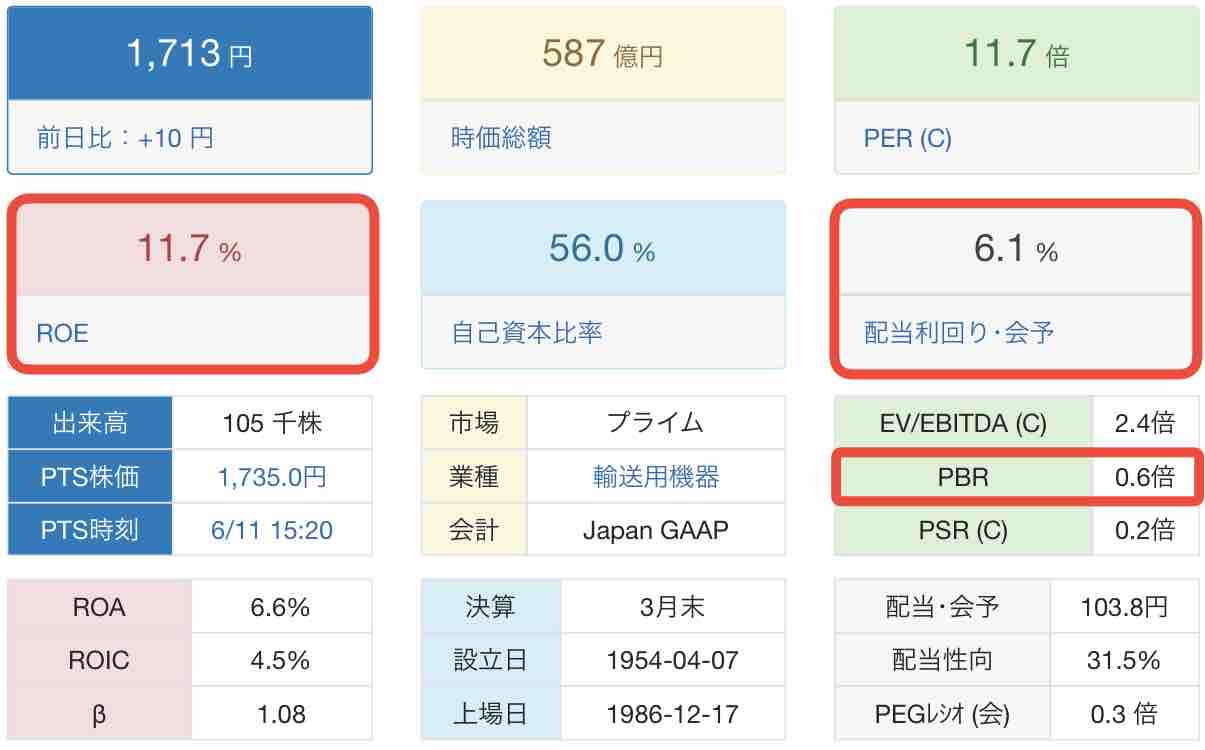Click the 配当性向 row label
Screen dimensions: 1205x750
[942, 660]
